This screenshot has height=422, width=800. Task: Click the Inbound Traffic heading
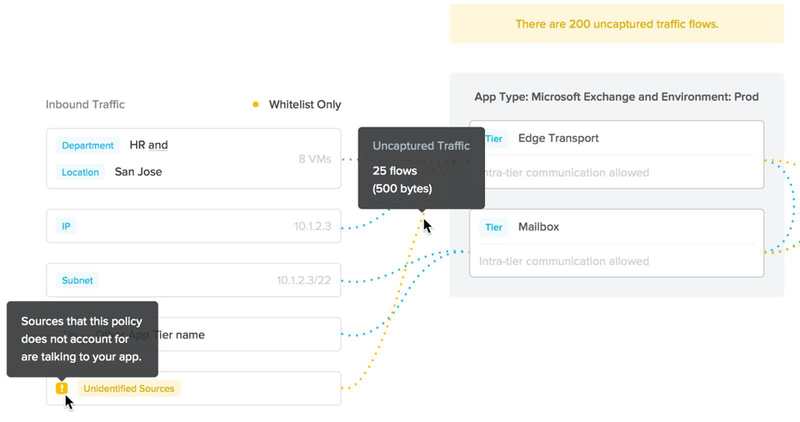pyautogui.click(x=85, y=105)
